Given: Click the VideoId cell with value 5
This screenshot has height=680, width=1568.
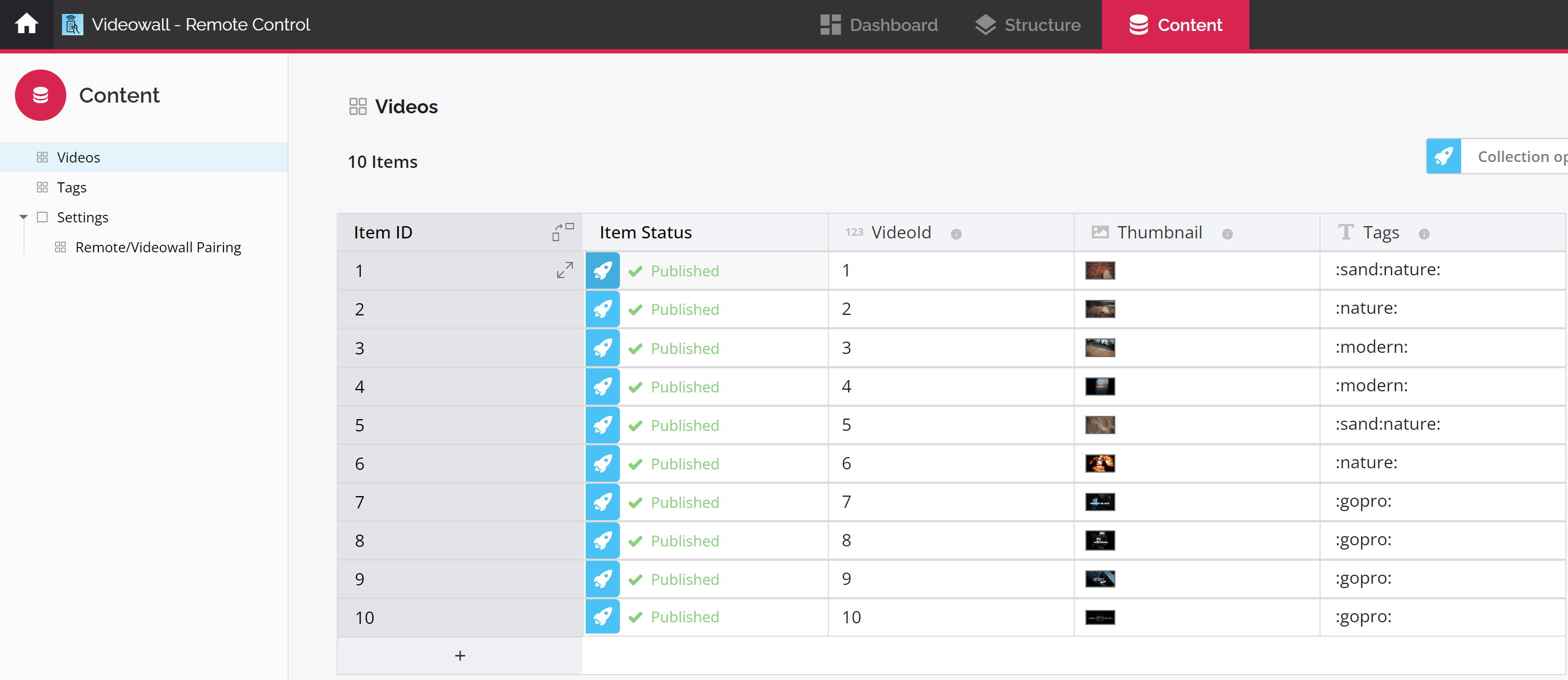Looking at the screenshot, I should click(x=951, y=425).
